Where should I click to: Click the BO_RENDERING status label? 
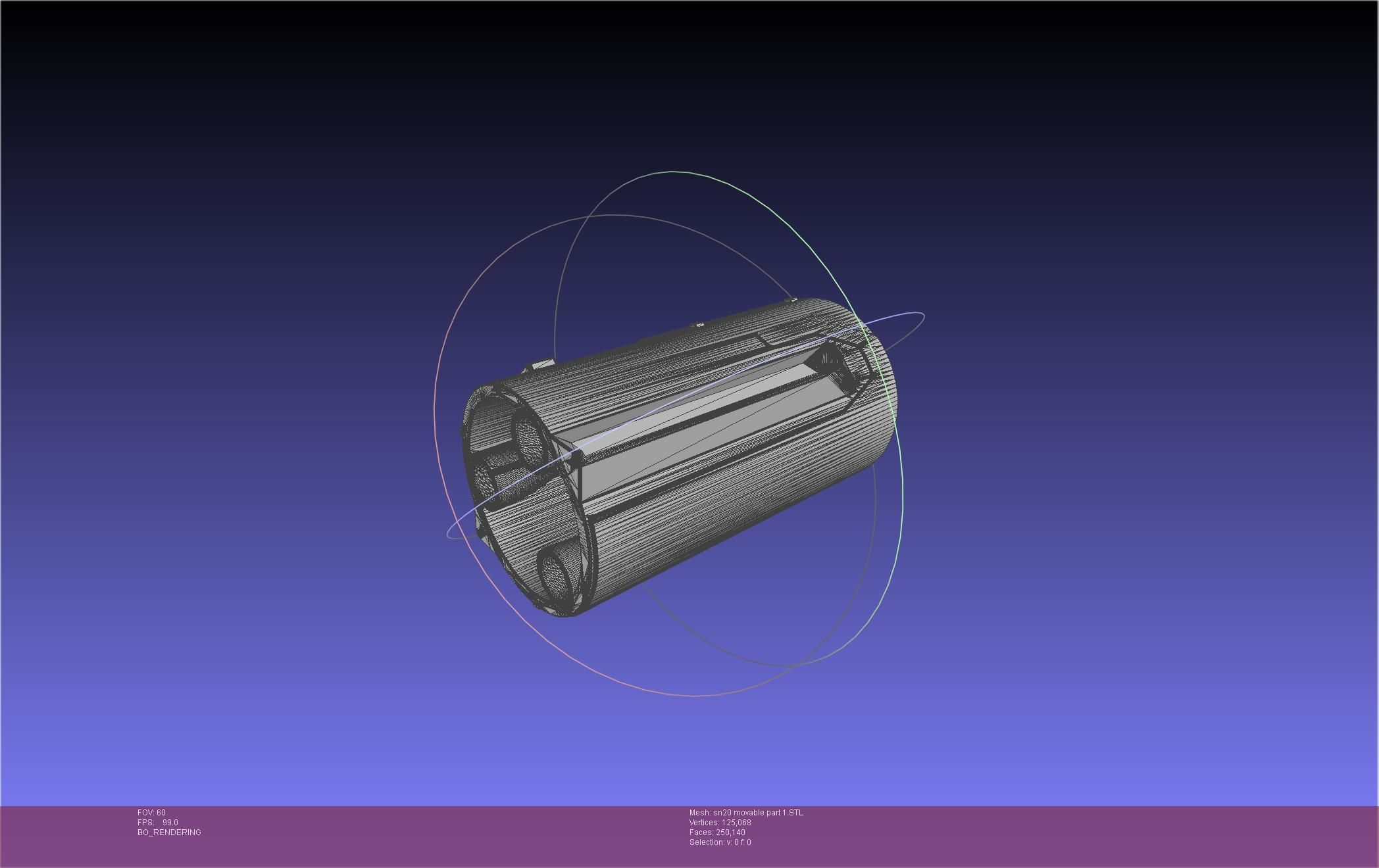point(169,832)
